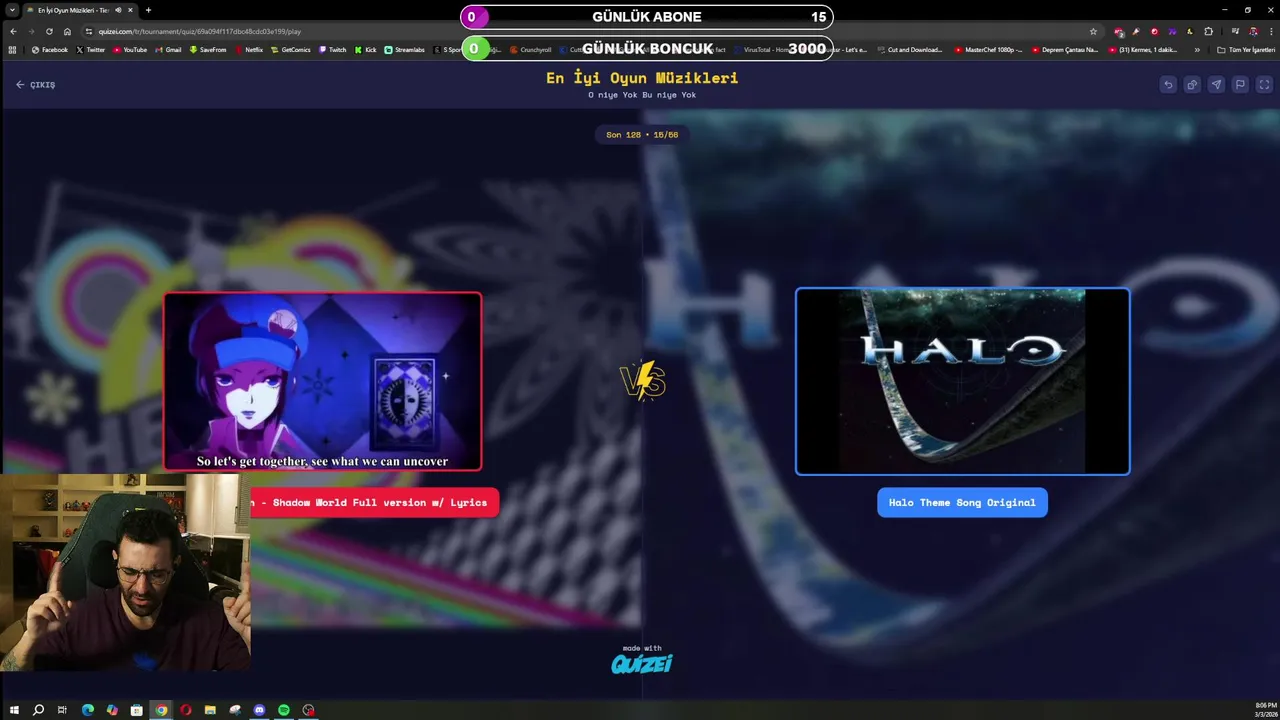Open the Copilot icon on the taskbar
Screen dimensions: 1280x720
[x=112, y=710]
